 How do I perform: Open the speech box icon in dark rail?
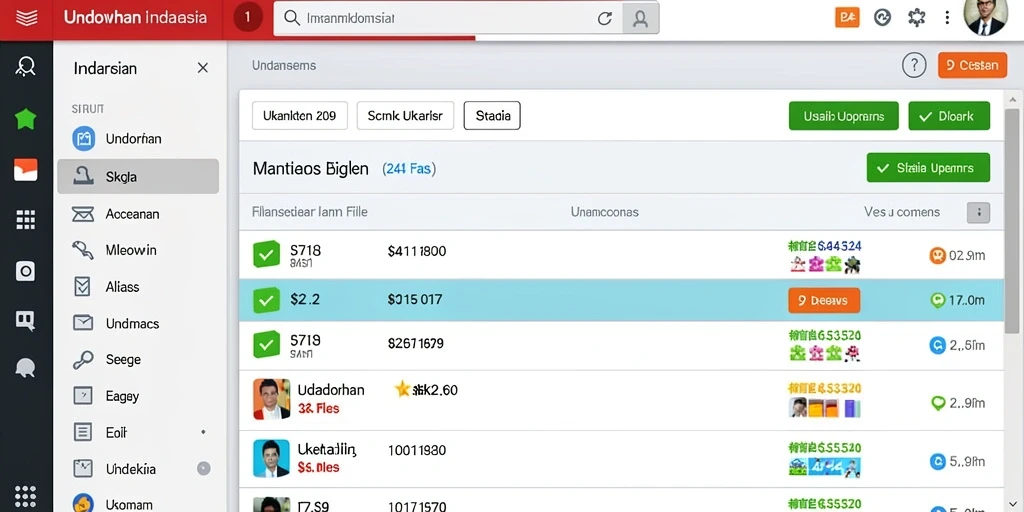pyautogui.click(x=25, y=321)
